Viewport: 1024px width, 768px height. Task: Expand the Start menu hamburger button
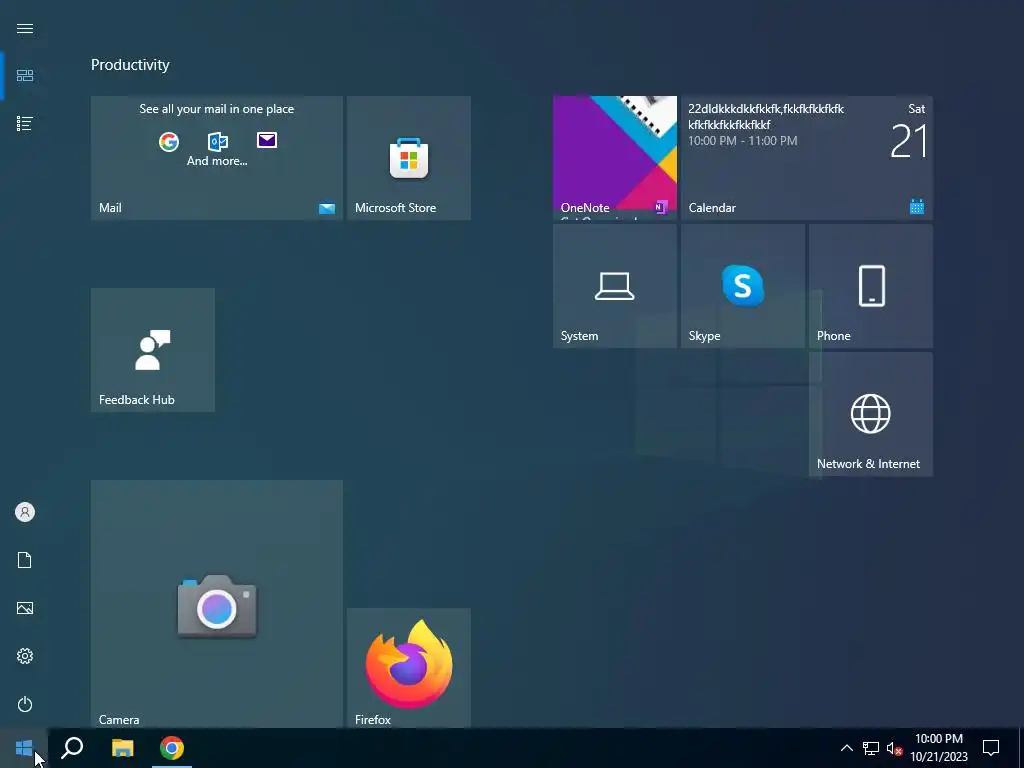[x=25, y=29]
